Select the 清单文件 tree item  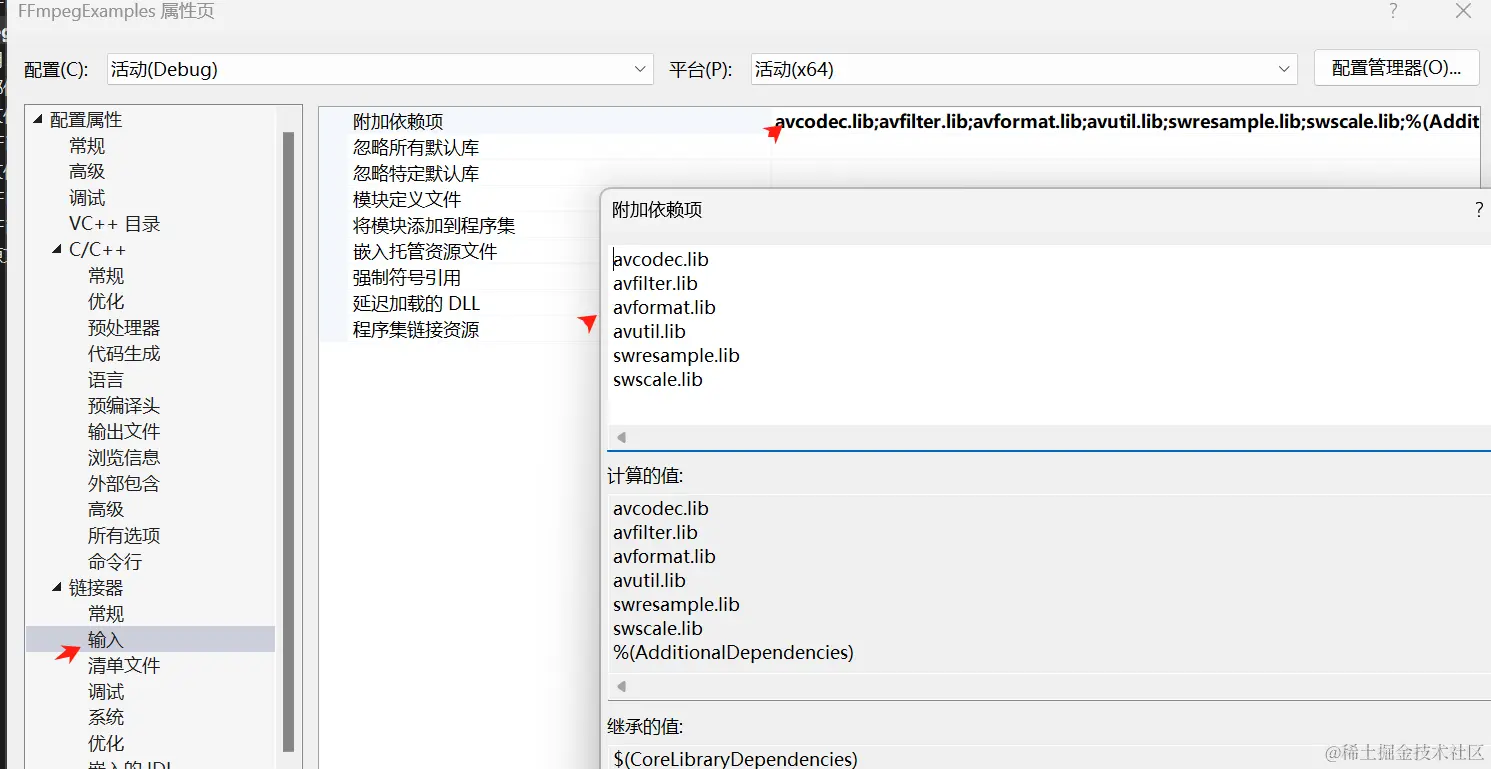click(x=124, y=666)
